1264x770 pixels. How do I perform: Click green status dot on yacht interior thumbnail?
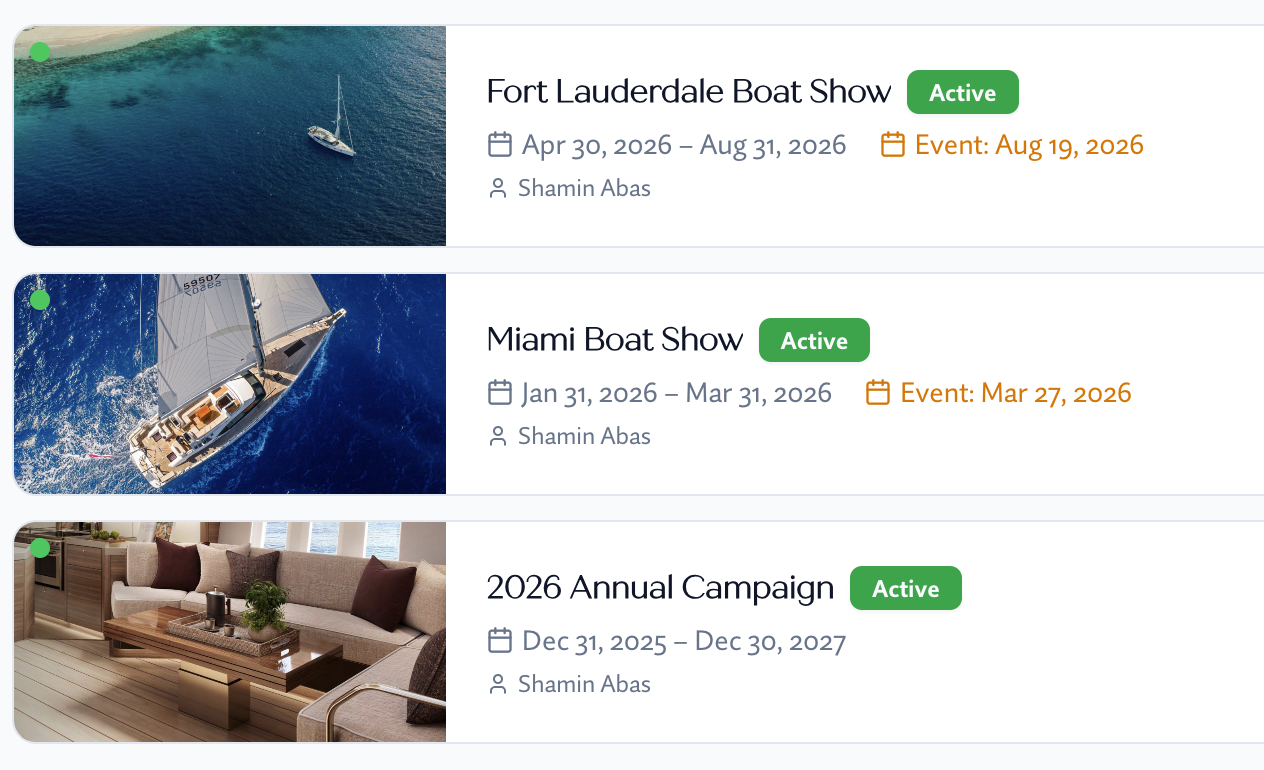40,548
